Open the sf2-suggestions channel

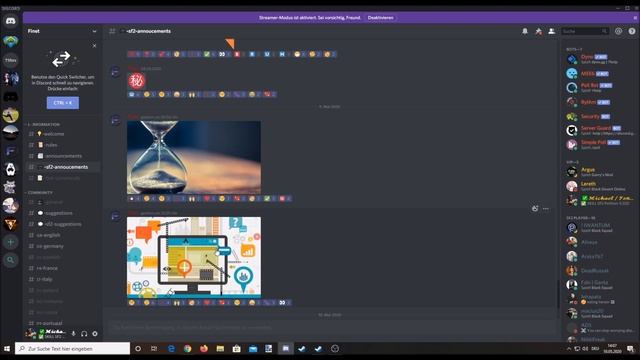click(63, 224)
